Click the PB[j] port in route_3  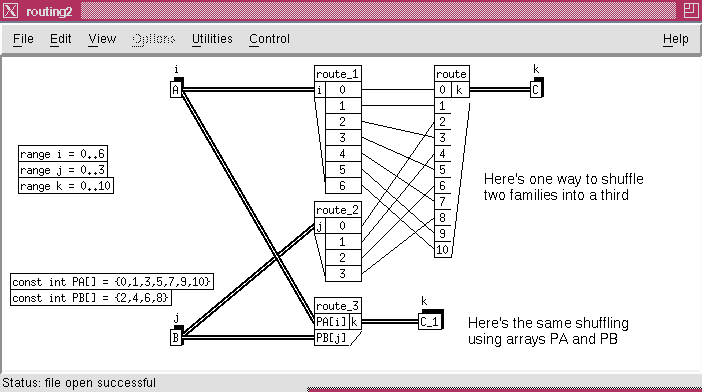(332, 337)
